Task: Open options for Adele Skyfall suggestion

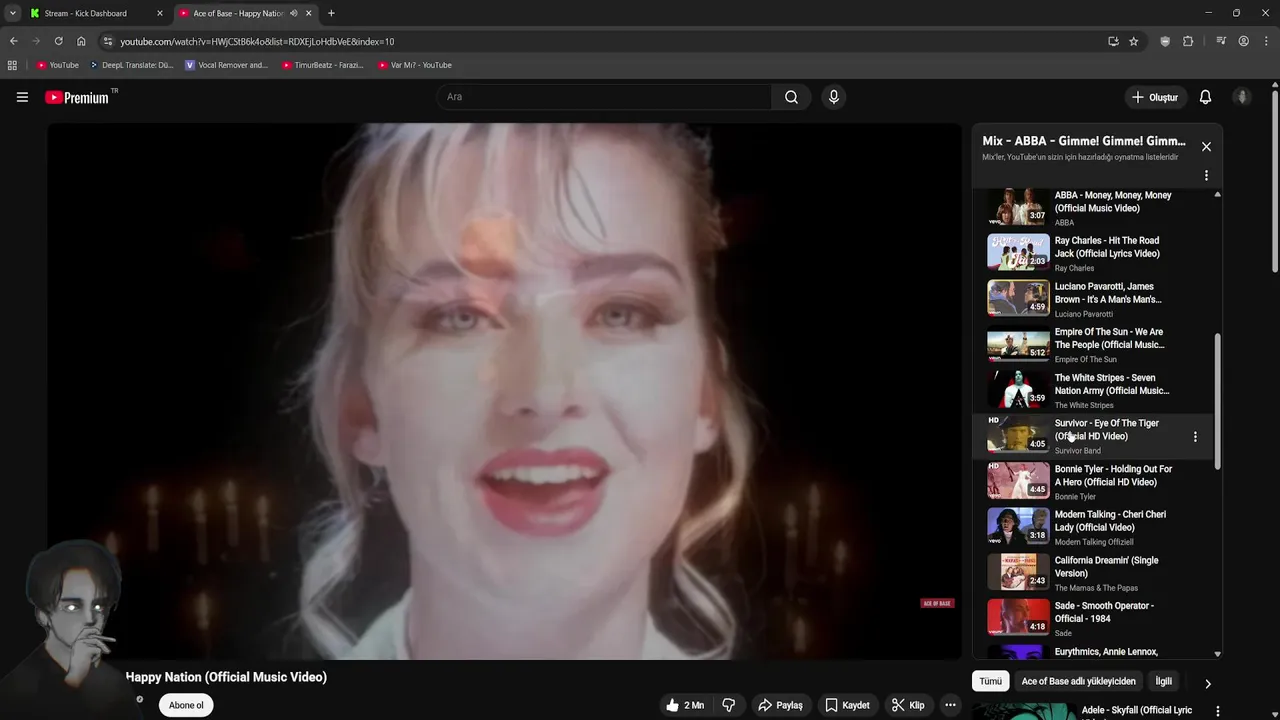Action: (x=1217, y=711)
